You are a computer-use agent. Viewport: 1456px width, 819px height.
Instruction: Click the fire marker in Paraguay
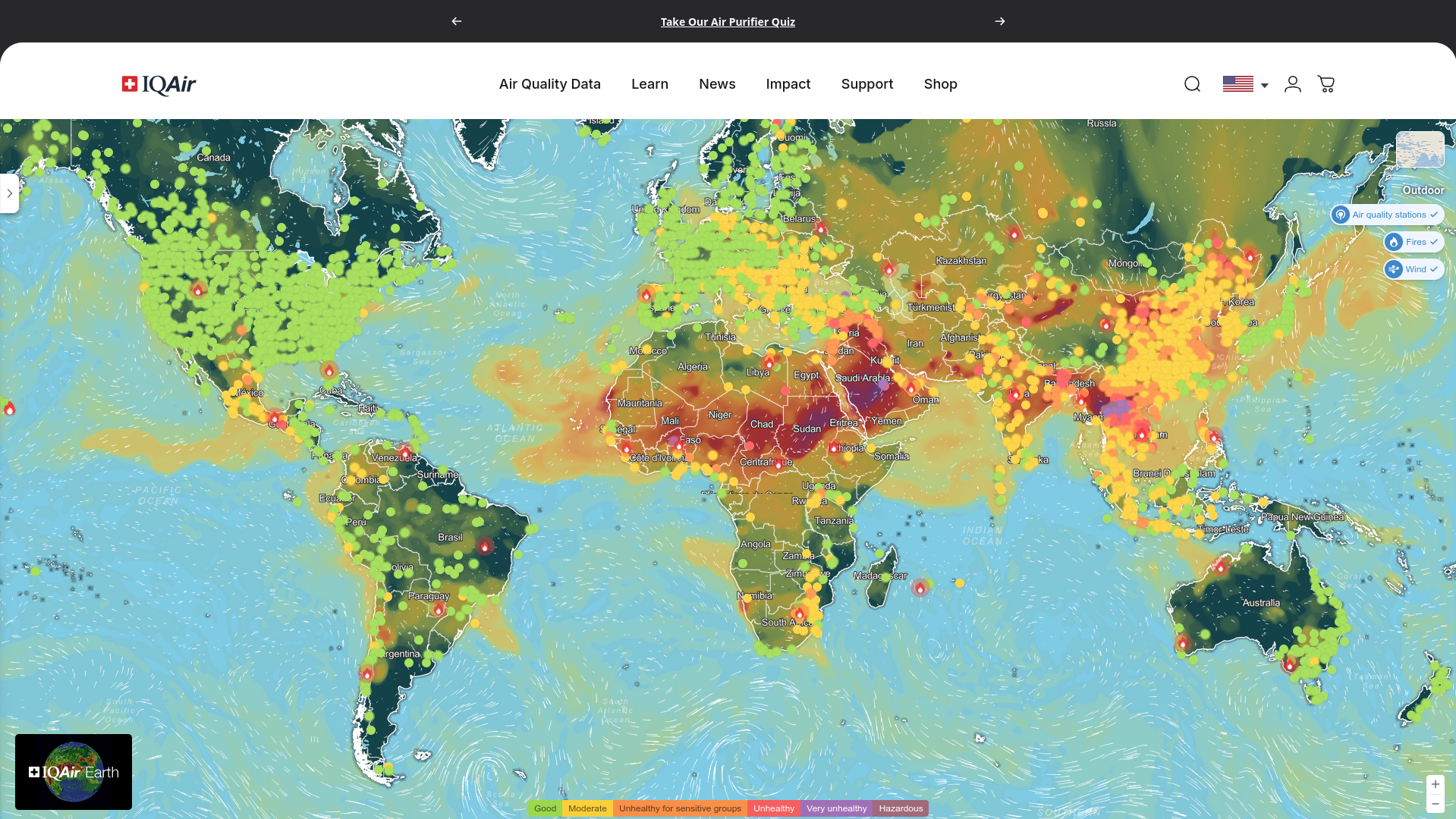(438, 609)
